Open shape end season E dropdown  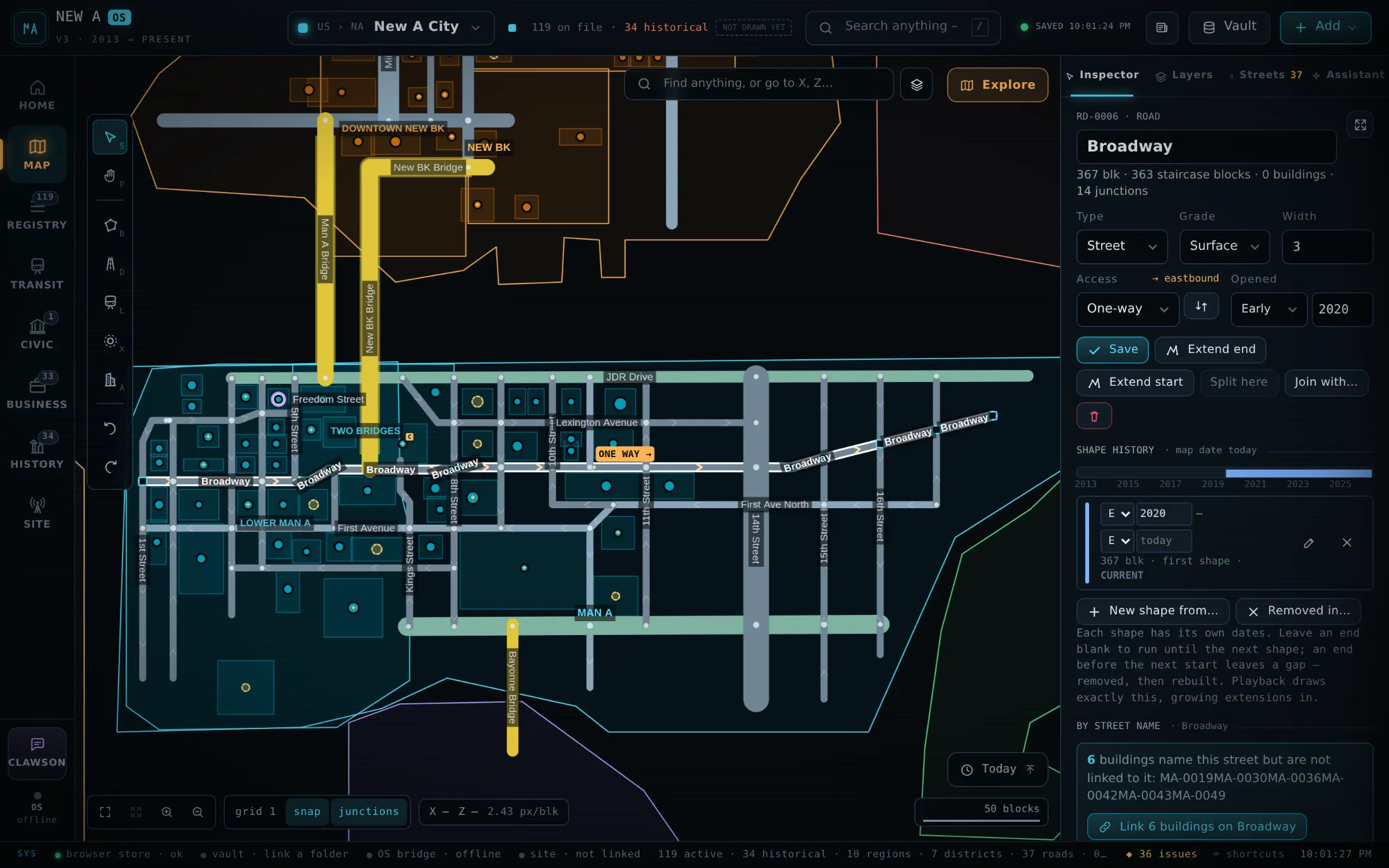(1118, 541)
